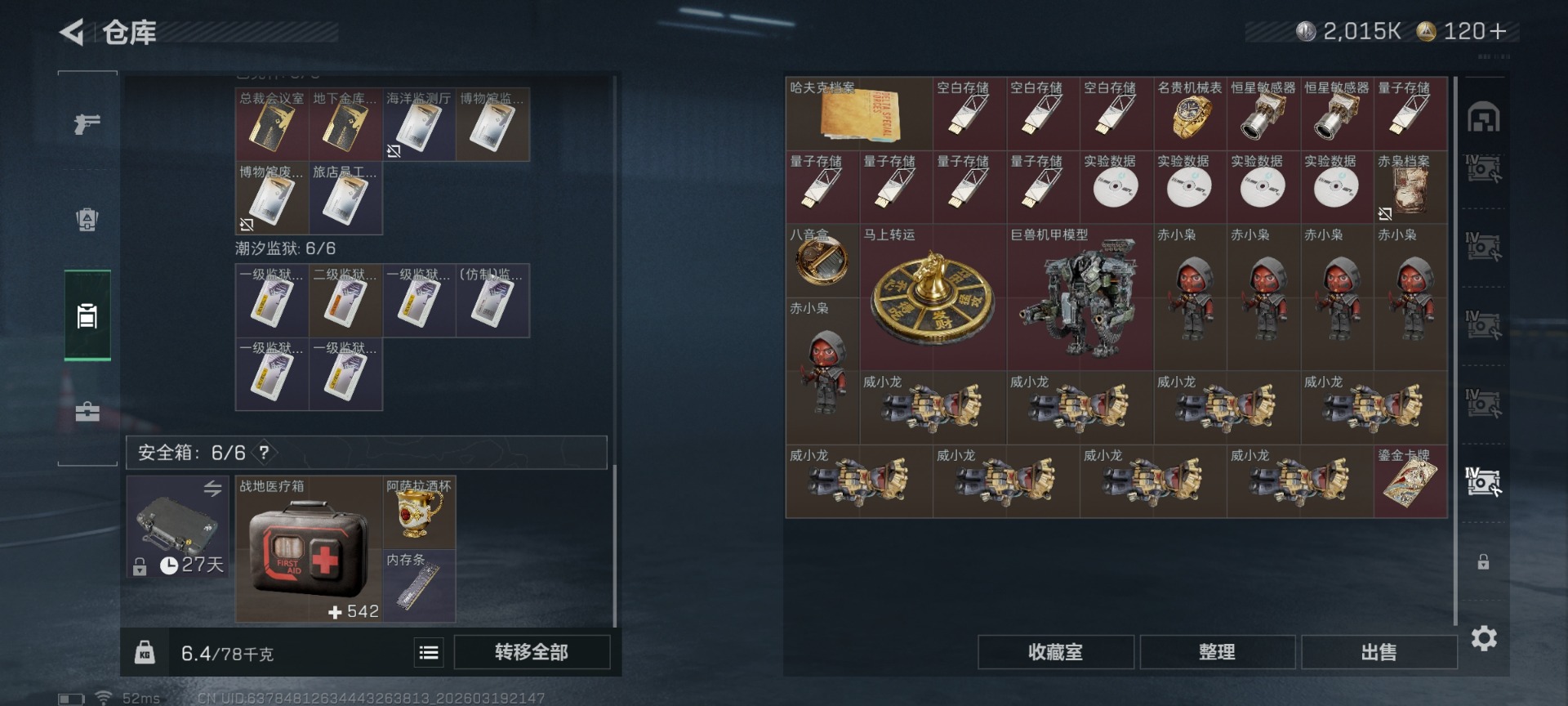Click the 出售 sell button

[x=1379, y=652]
